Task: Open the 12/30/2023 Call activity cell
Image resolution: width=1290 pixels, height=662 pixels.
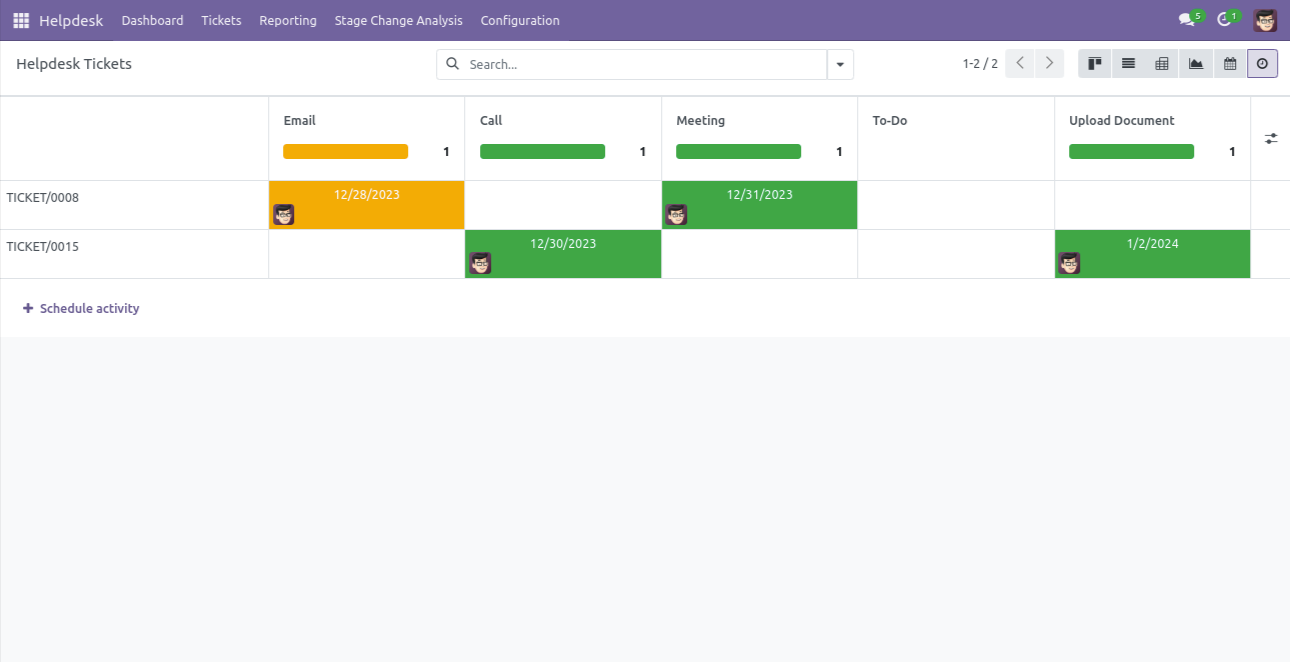Action: point(563,254)
